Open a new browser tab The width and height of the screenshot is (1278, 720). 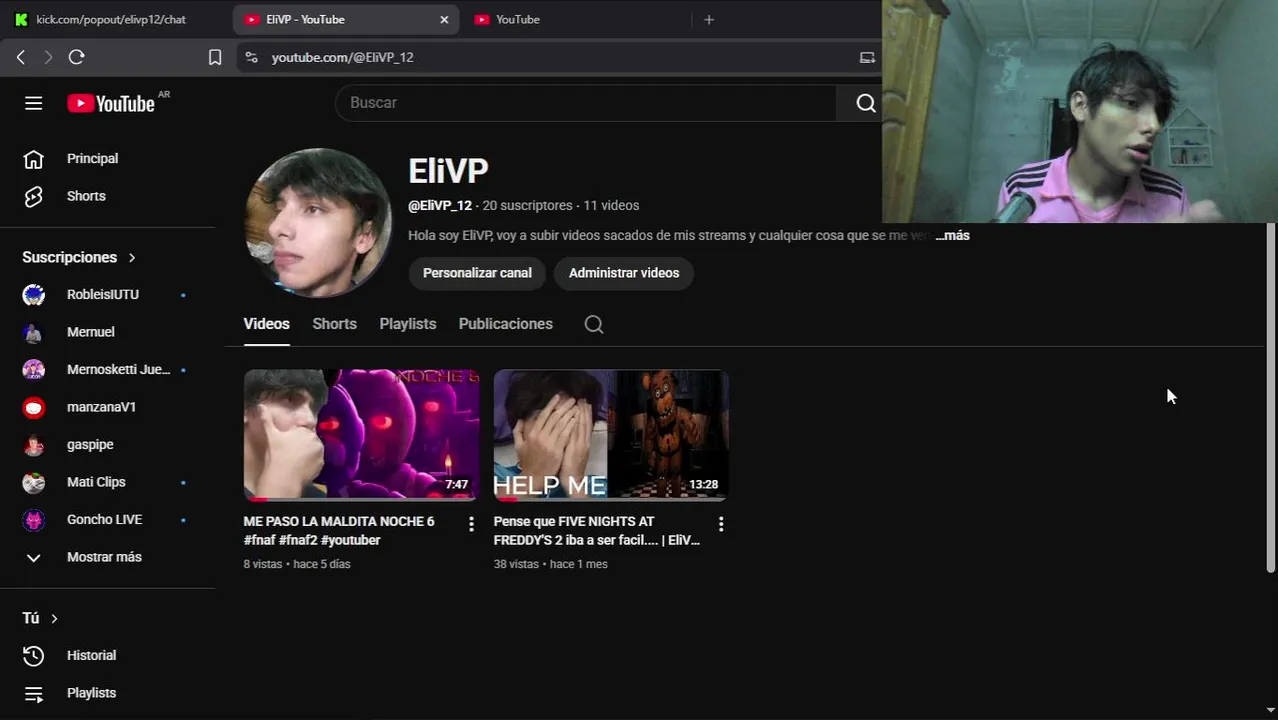[709, 19]
